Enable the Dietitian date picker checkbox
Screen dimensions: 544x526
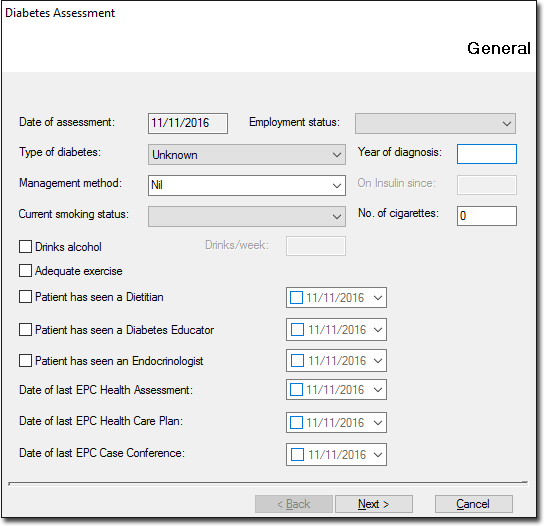[x=296, y=298]
